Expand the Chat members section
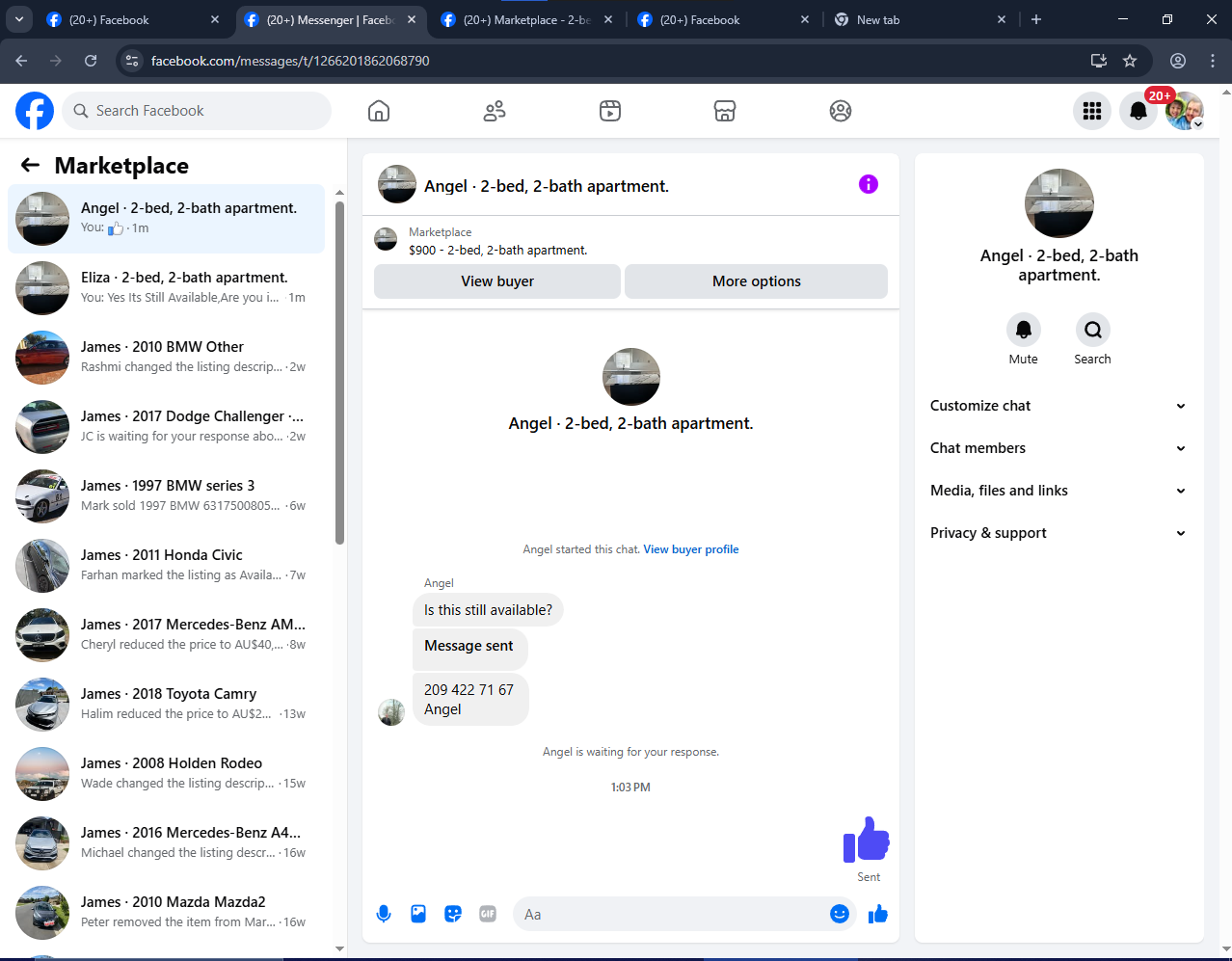 [1058, 448]
